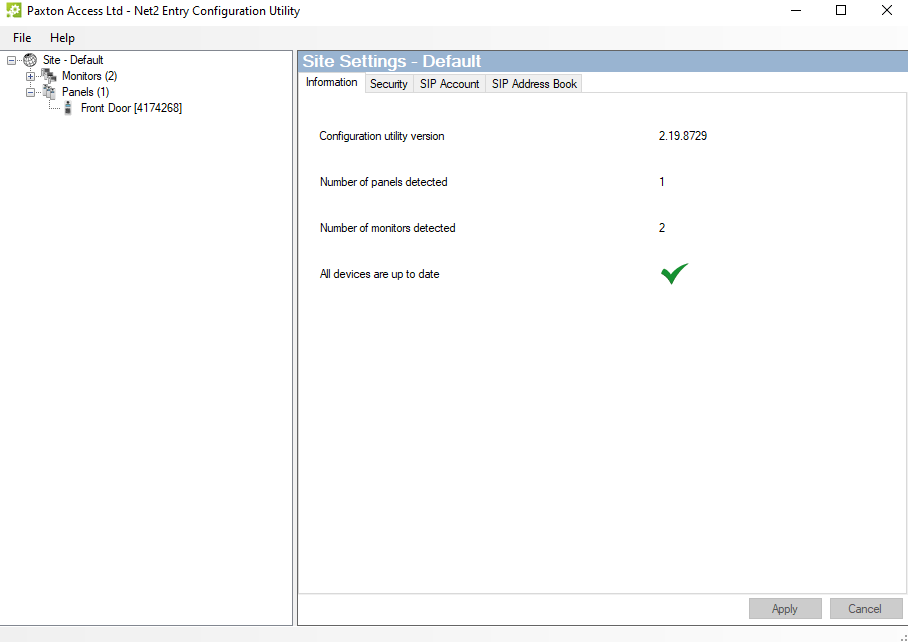
Task: Click the Cancel button
Action: pyautogui.click(x=865, y=608)
